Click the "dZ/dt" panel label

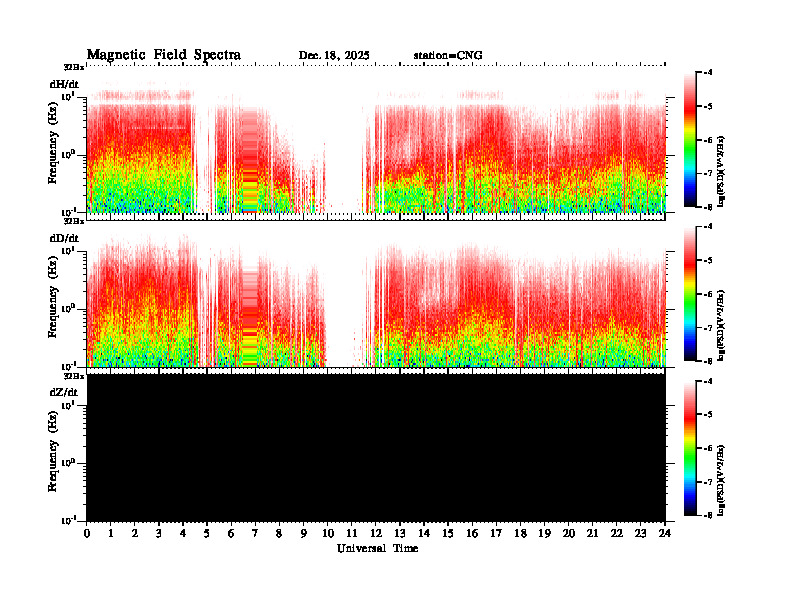(64, 392)
